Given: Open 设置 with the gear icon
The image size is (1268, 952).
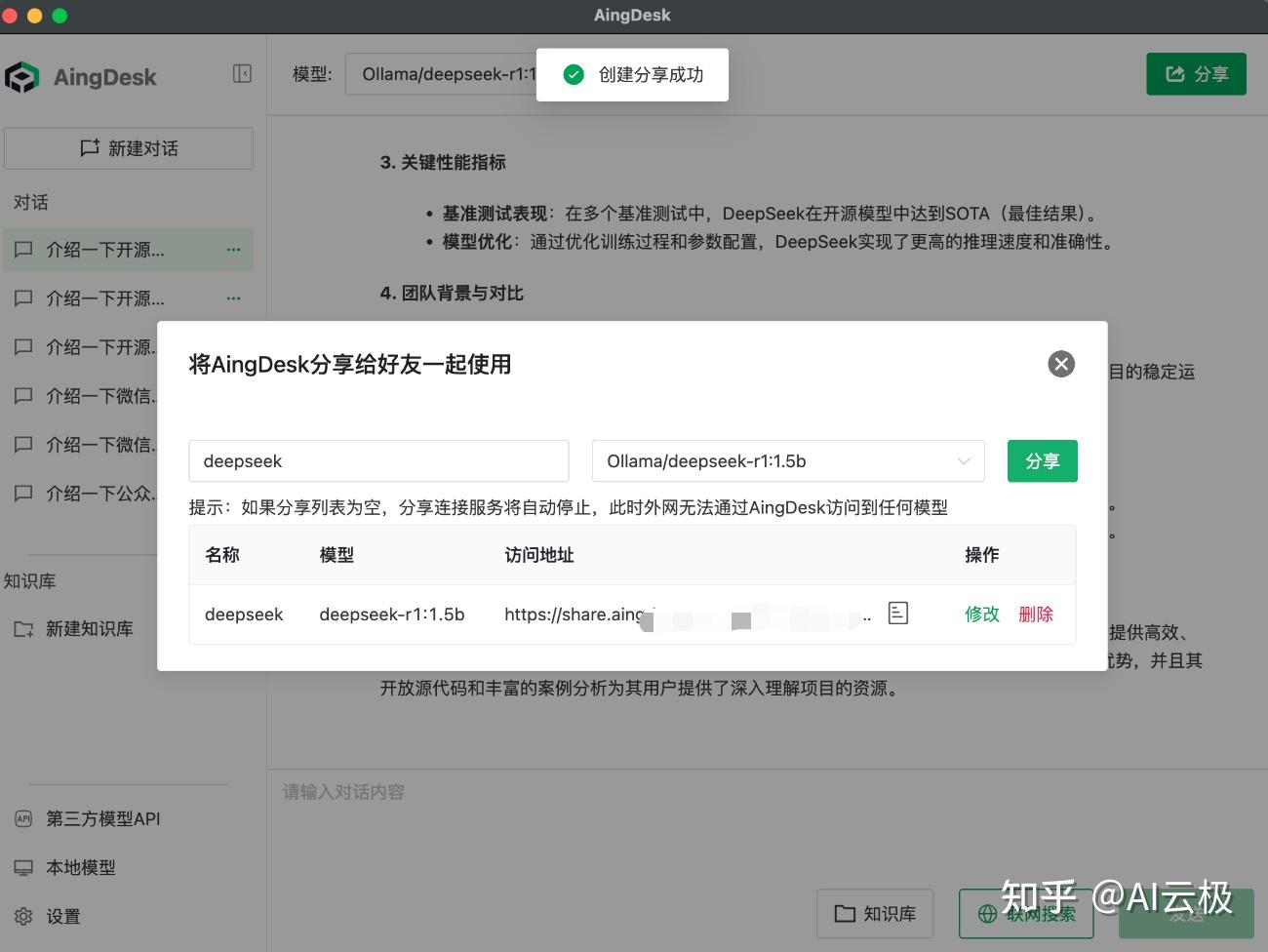Looking at the screenshot, I should pyautogui.click(x=23, y=916).
